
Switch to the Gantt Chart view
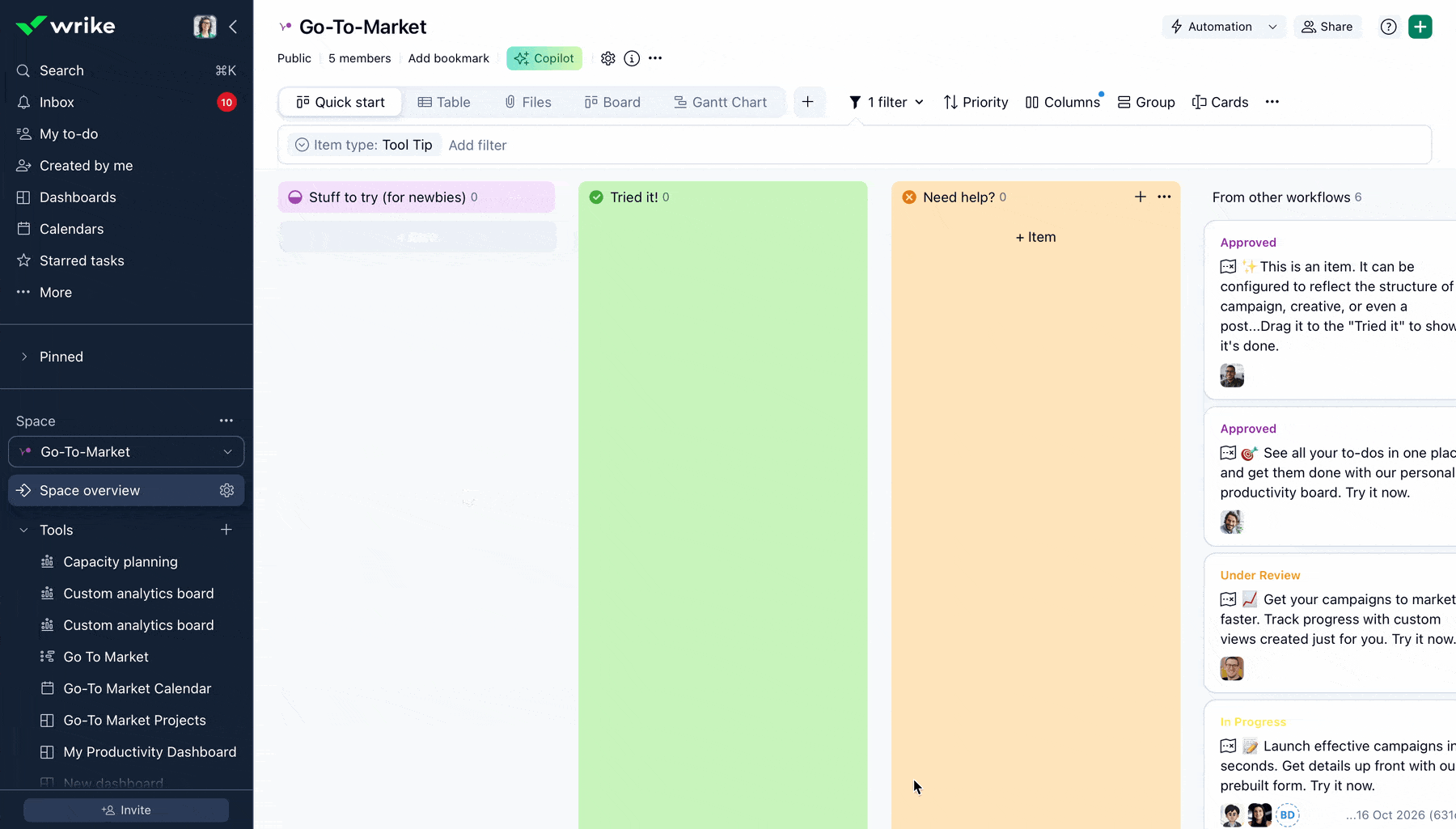coord(721,102)
